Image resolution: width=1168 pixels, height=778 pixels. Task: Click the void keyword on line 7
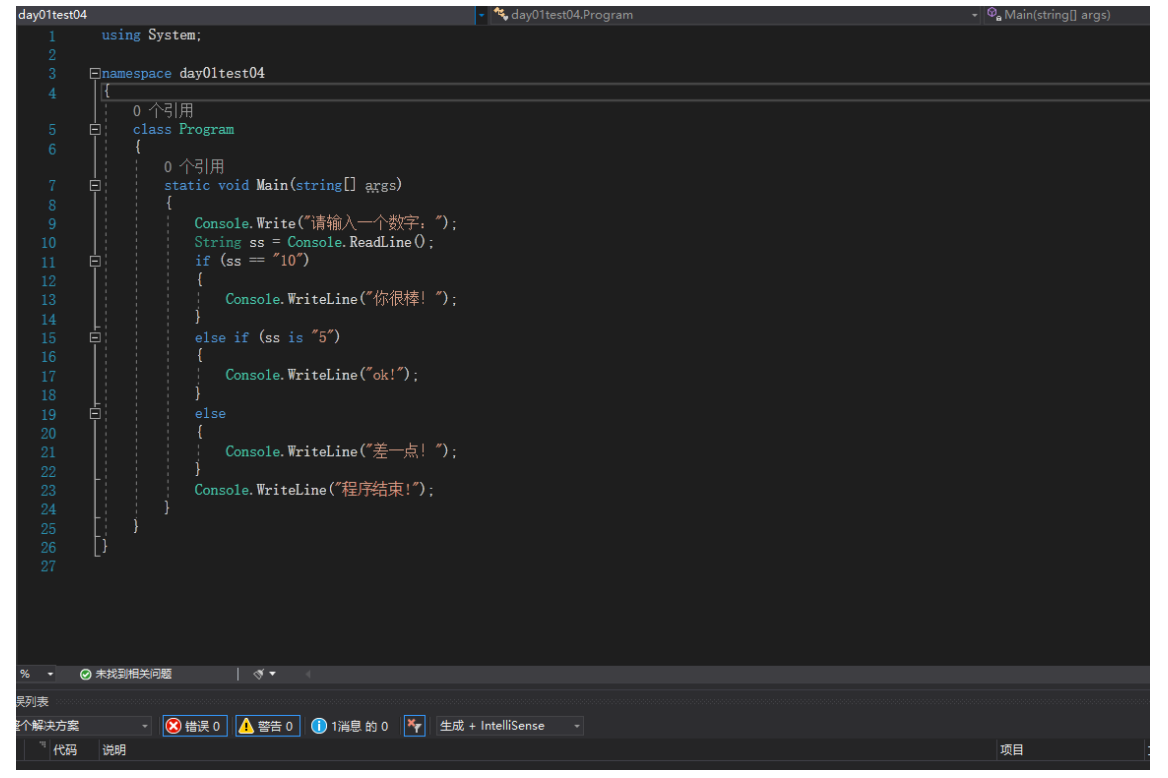(233, 186)
